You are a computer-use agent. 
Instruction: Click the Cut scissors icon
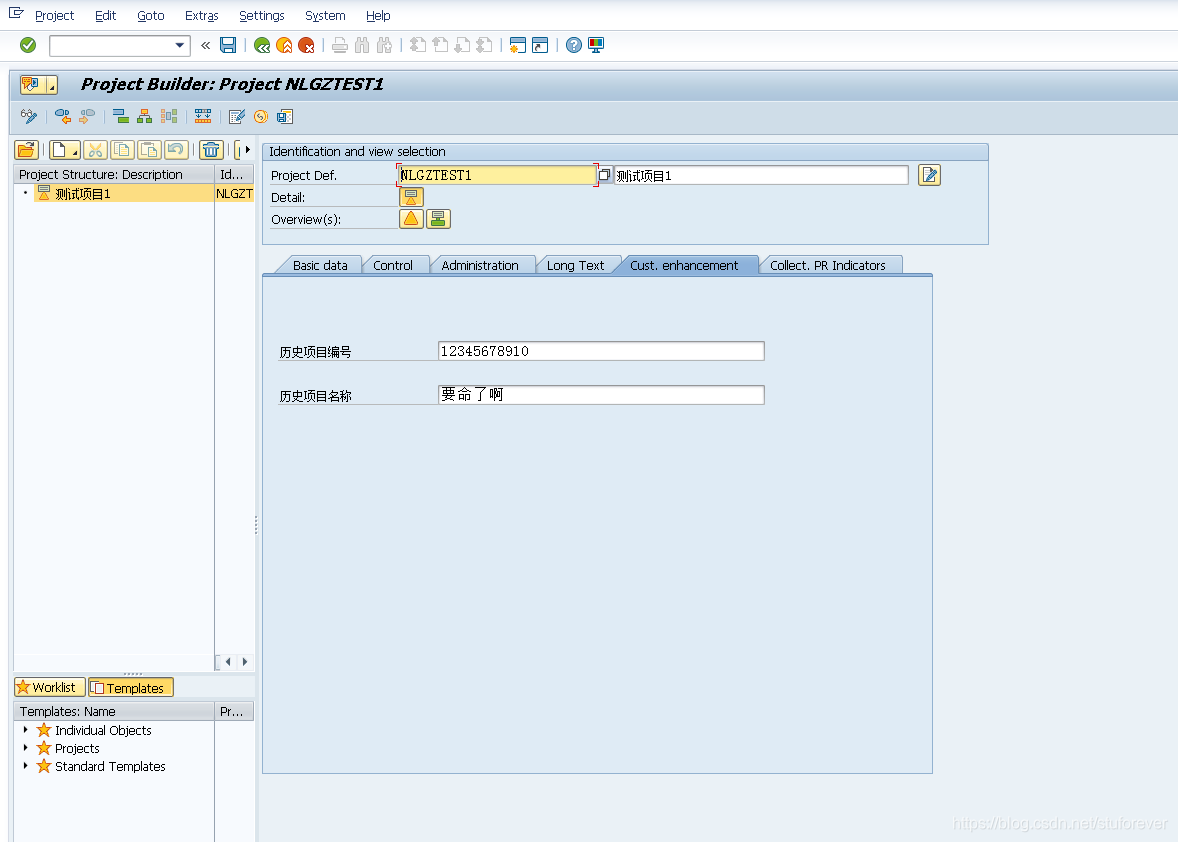coord(95,150)
